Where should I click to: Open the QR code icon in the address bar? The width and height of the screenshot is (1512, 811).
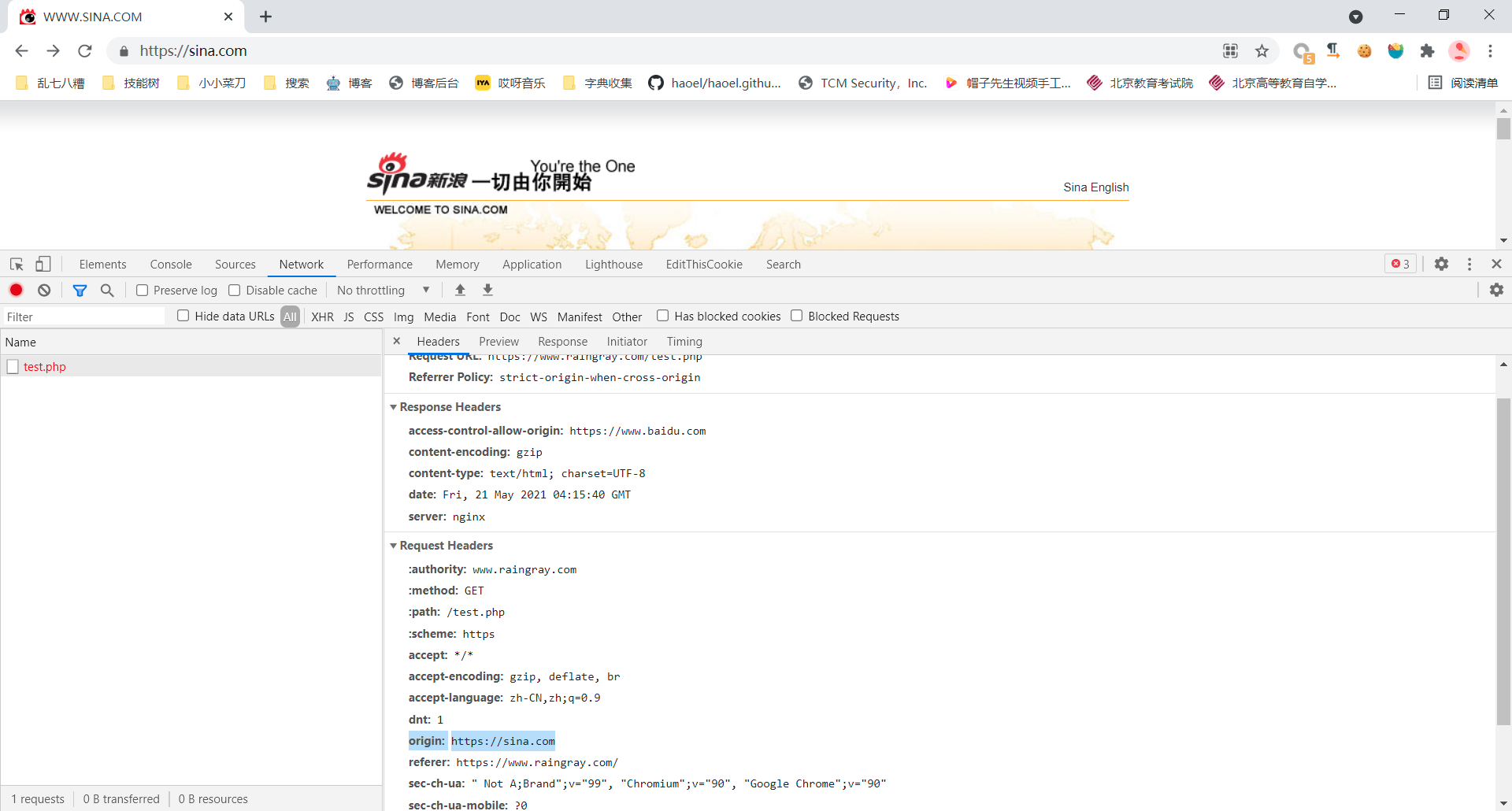point(1230,51)
